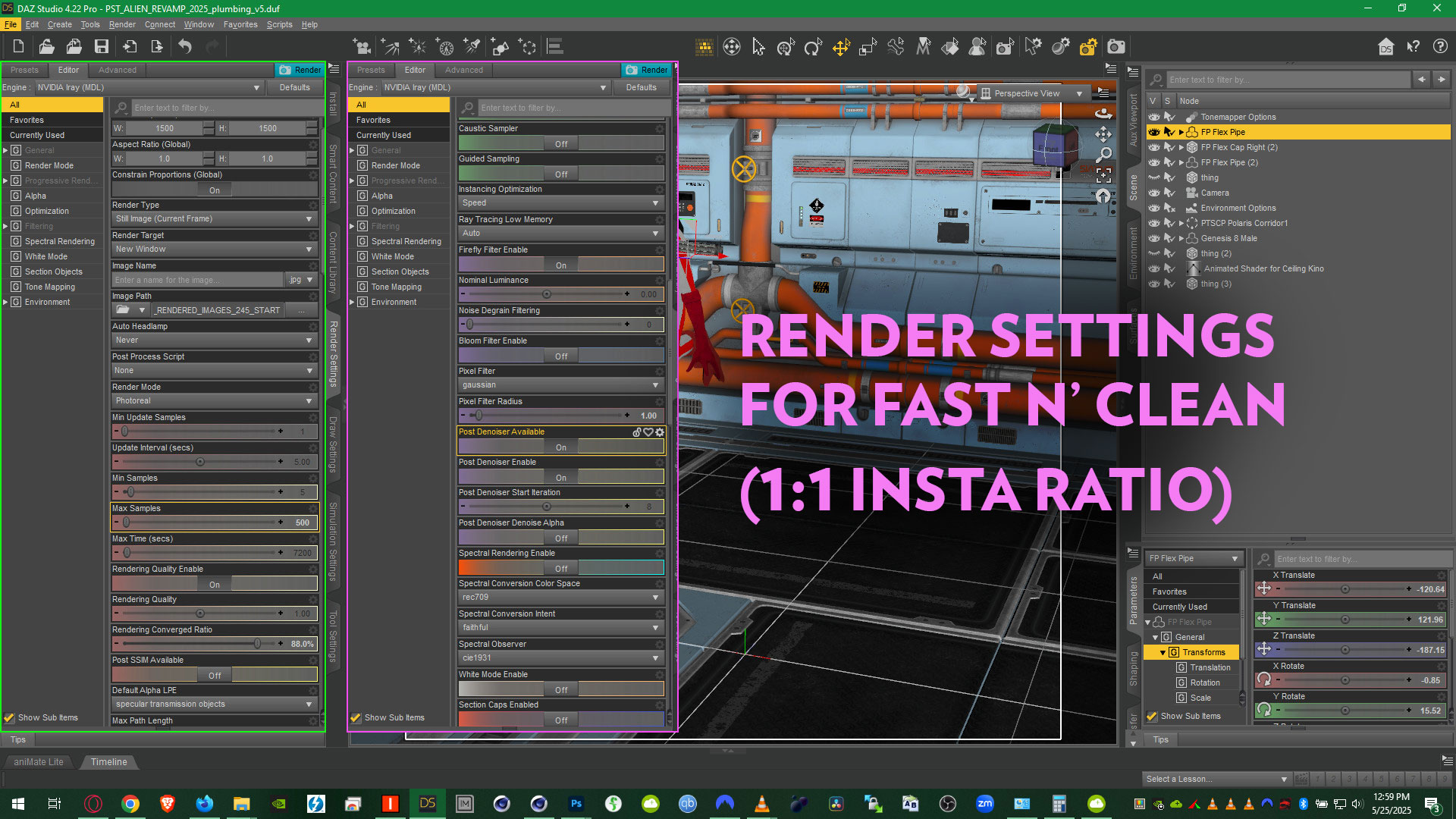
Task: Click the Render button in left panel
Action: 300,70
